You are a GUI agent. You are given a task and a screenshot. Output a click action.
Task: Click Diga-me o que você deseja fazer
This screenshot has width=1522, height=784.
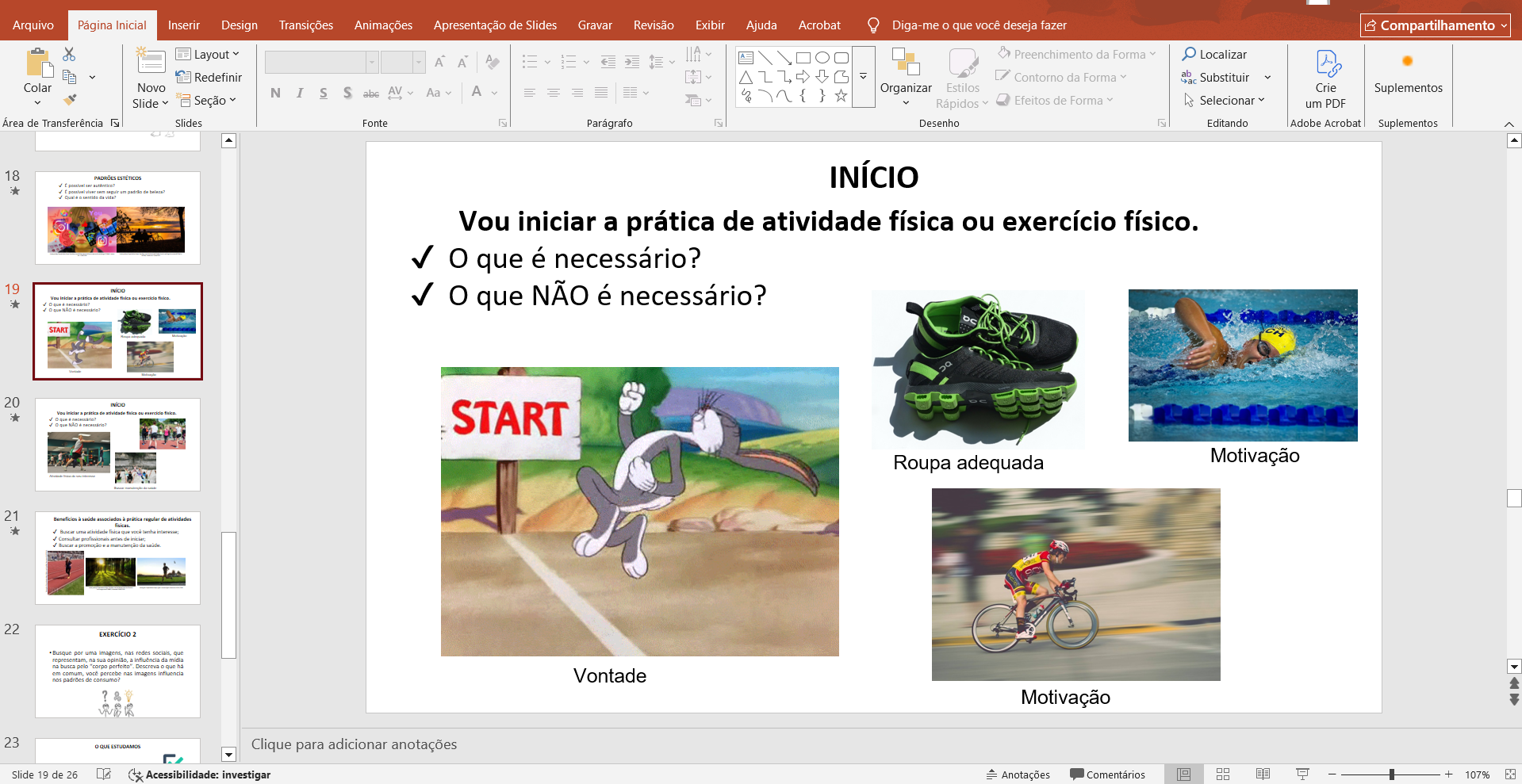tap(979, 25)
